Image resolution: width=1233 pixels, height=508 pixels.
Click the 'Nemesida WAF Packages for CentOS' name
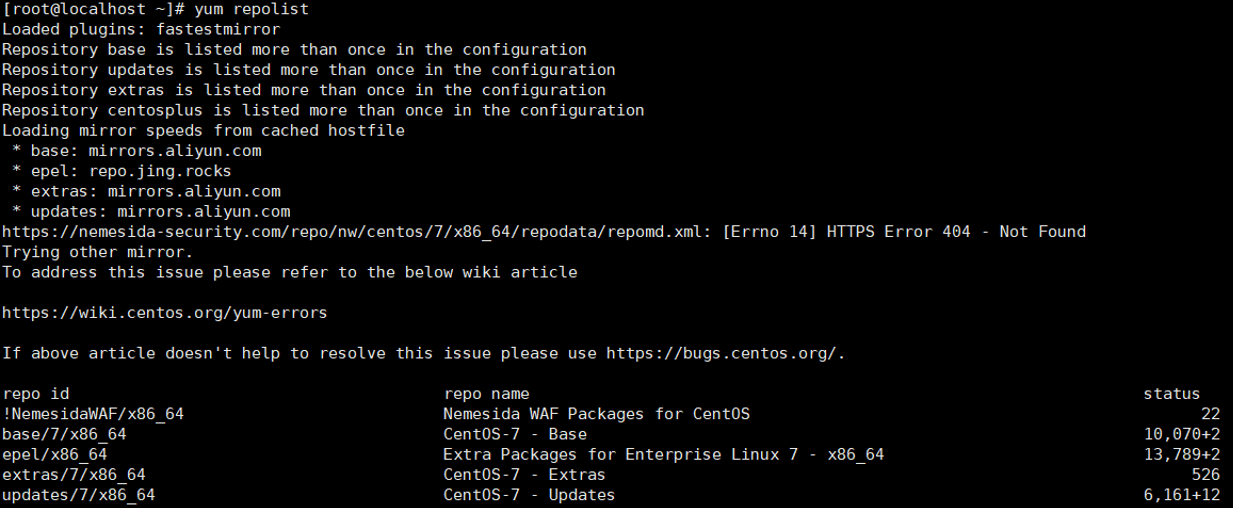tap(596, 414)
